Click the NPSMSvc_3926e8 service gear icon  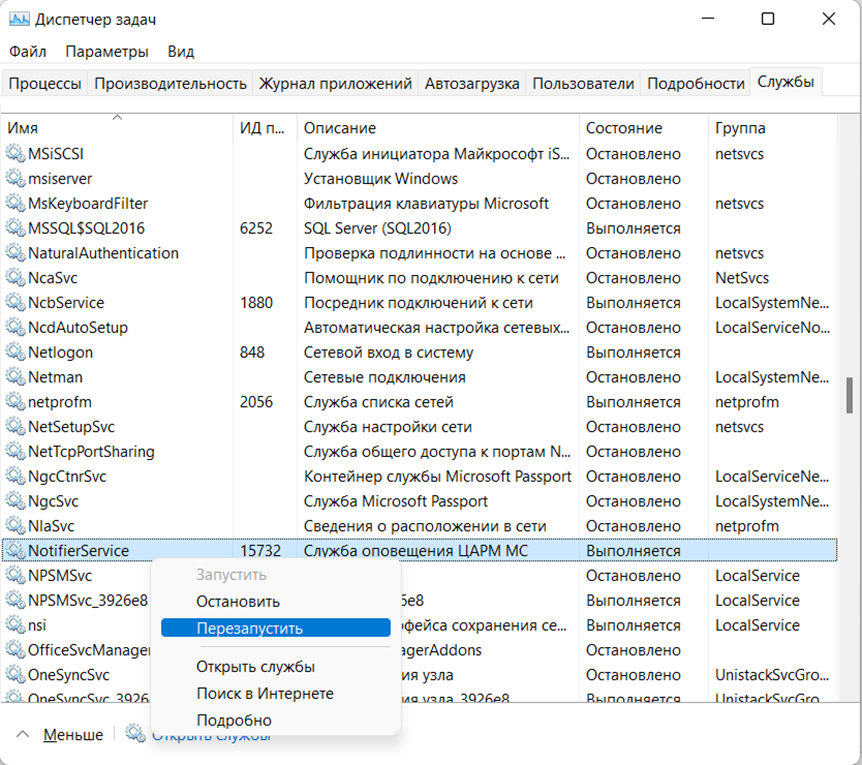[x=15, y=600]
